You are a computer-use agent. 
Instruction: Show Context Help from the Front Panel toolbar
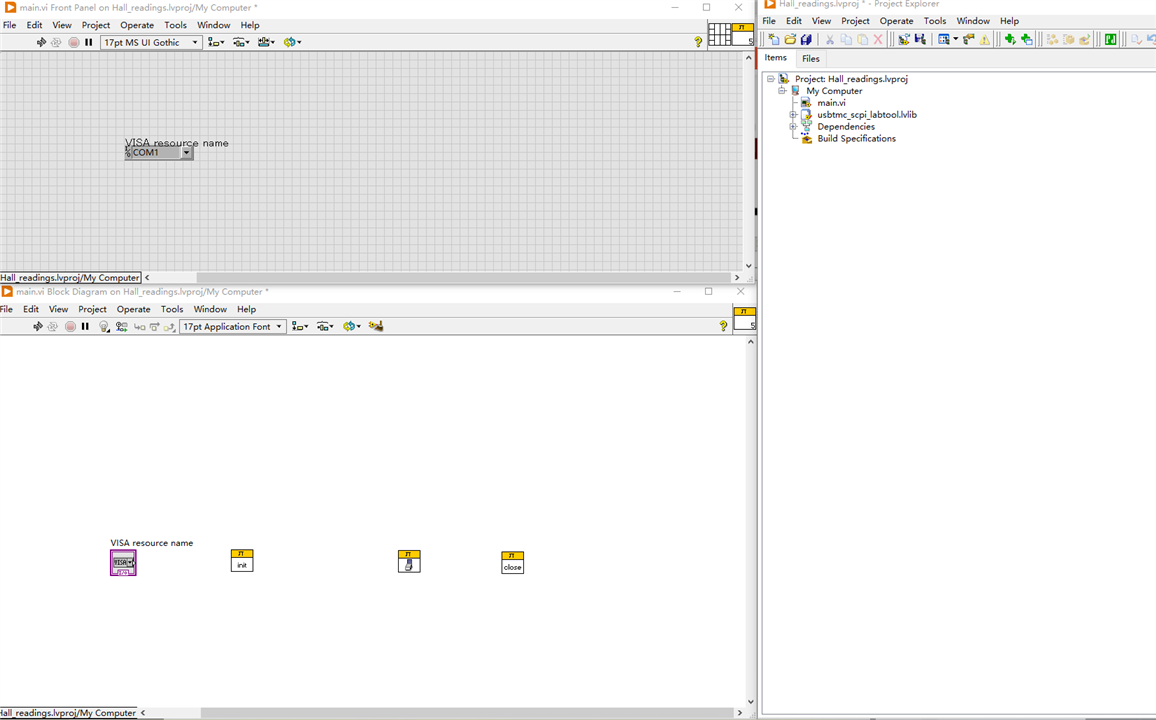698,42
